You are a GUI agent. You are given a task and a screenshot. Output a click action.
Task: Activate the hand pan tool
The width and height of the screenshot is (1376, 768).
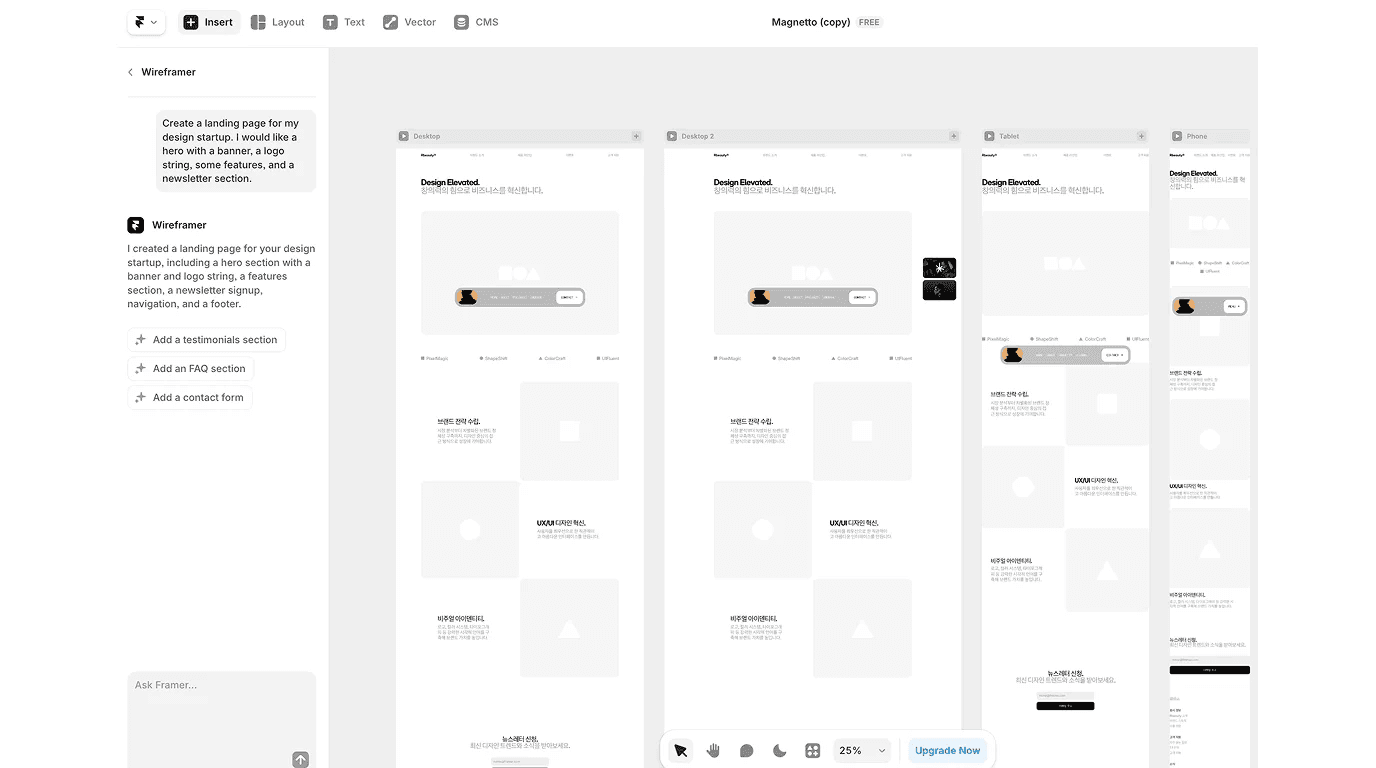pos(713,750)
